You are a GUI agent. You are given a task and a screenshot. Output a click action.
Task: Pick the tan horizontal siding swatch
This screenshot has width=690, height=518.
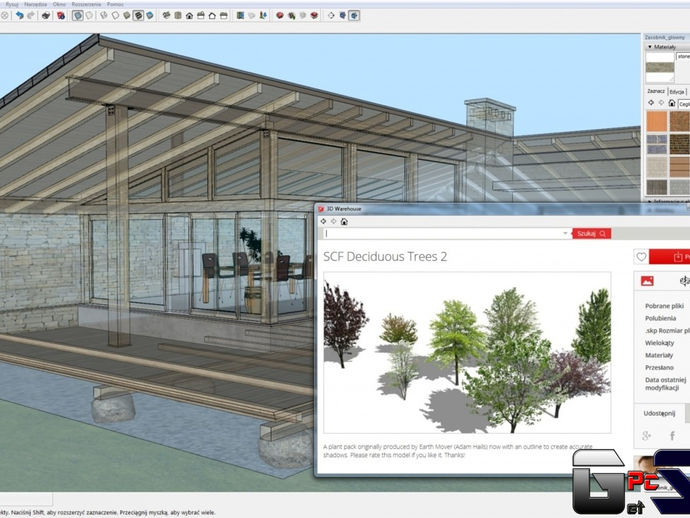click(x=679, y=167)
